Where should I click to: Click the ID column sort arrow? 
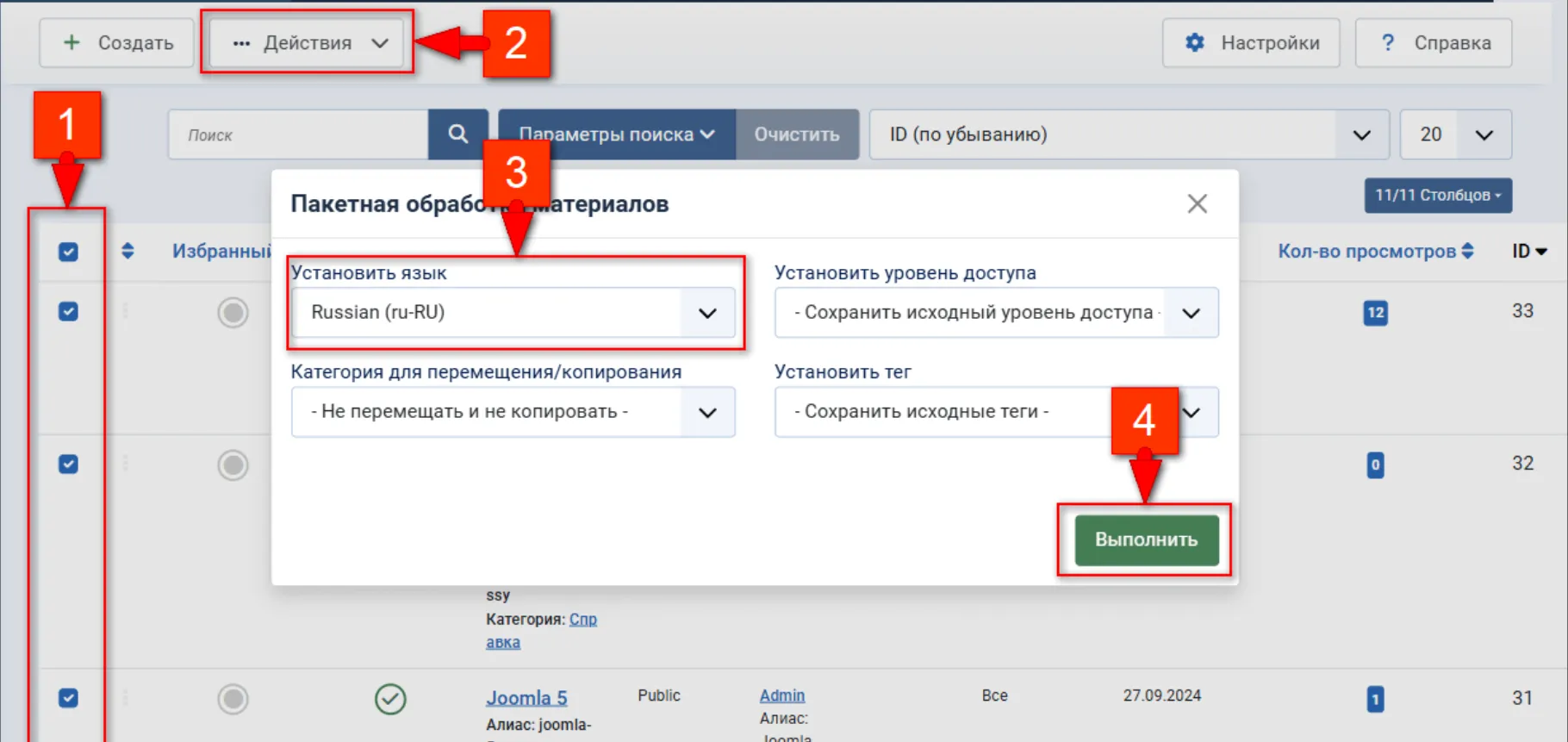point(1529,252)
